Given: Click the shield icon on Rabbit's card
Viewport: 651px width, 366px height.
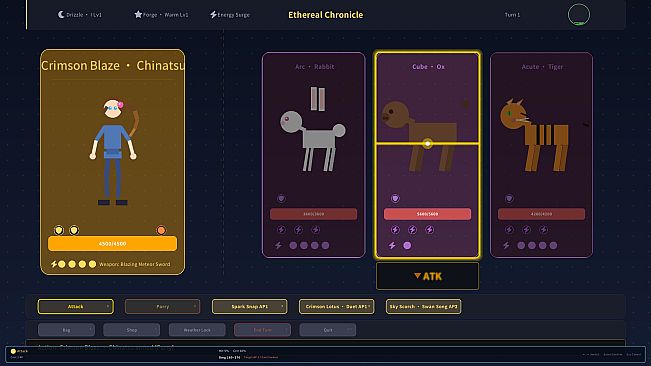Looking at the screenshot, I should tap(281, 198).
